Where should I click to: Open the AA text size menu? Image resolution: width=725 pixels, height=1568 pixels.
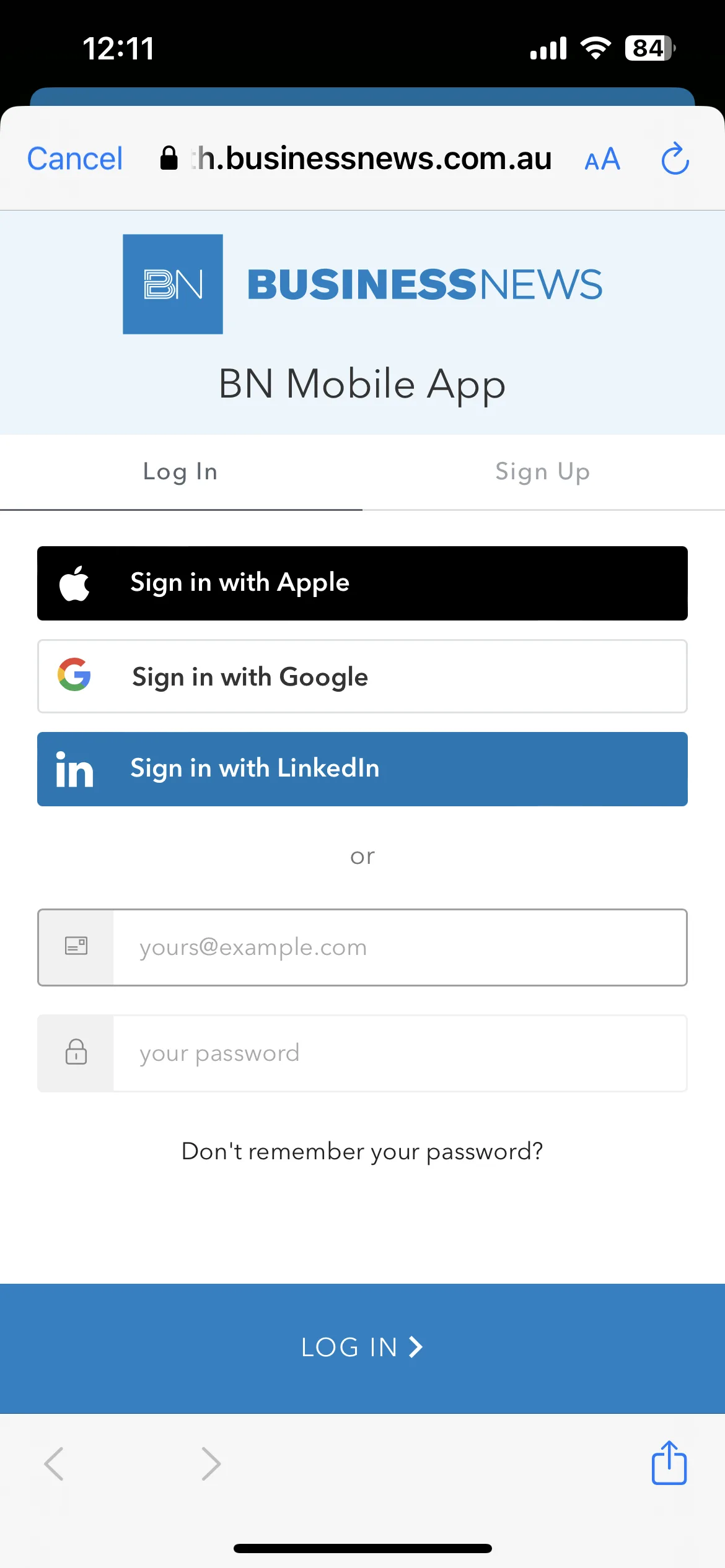point(602,160)
